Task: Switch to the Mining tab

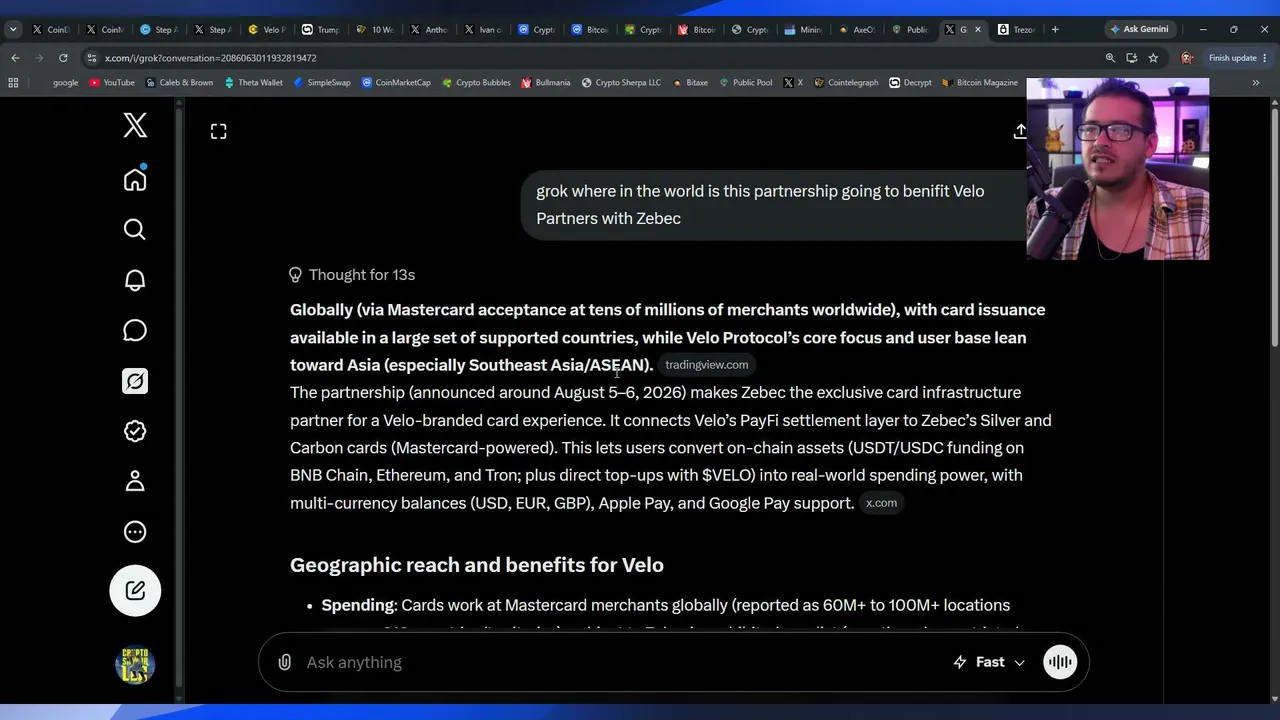Action: [x=803, y=30]
